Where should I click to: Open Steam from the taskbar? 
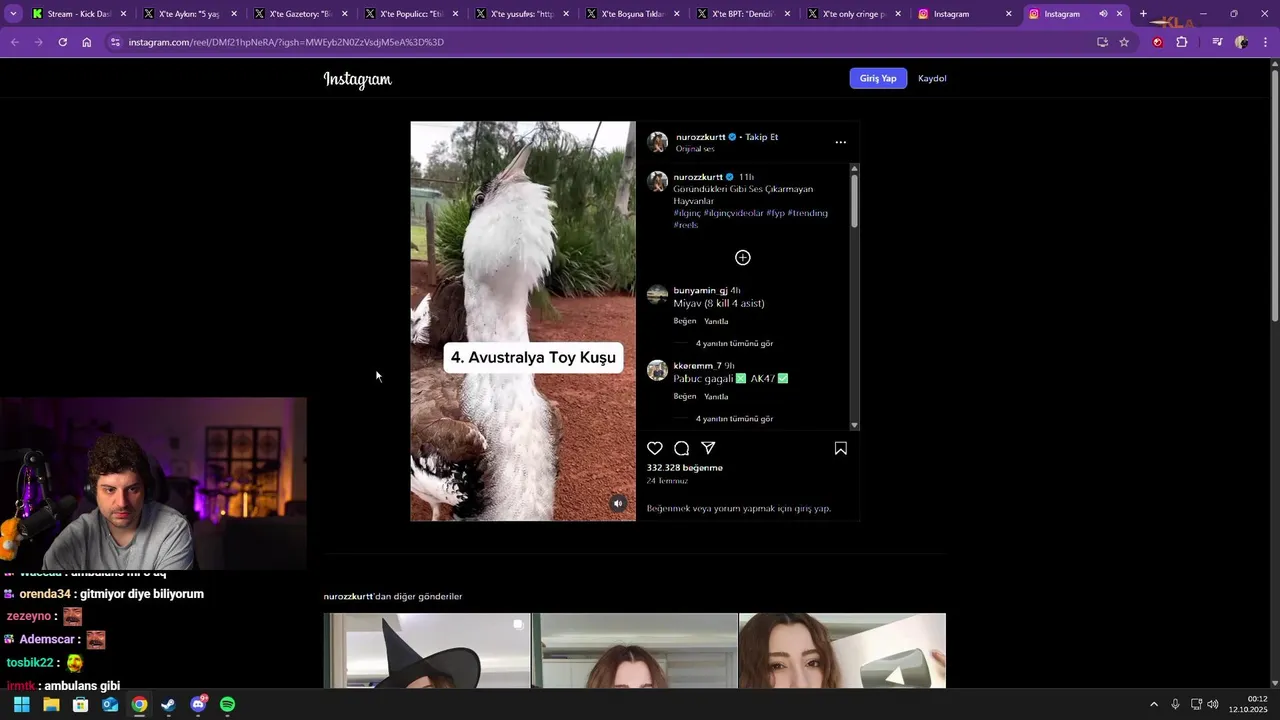(x=168, y=704)
